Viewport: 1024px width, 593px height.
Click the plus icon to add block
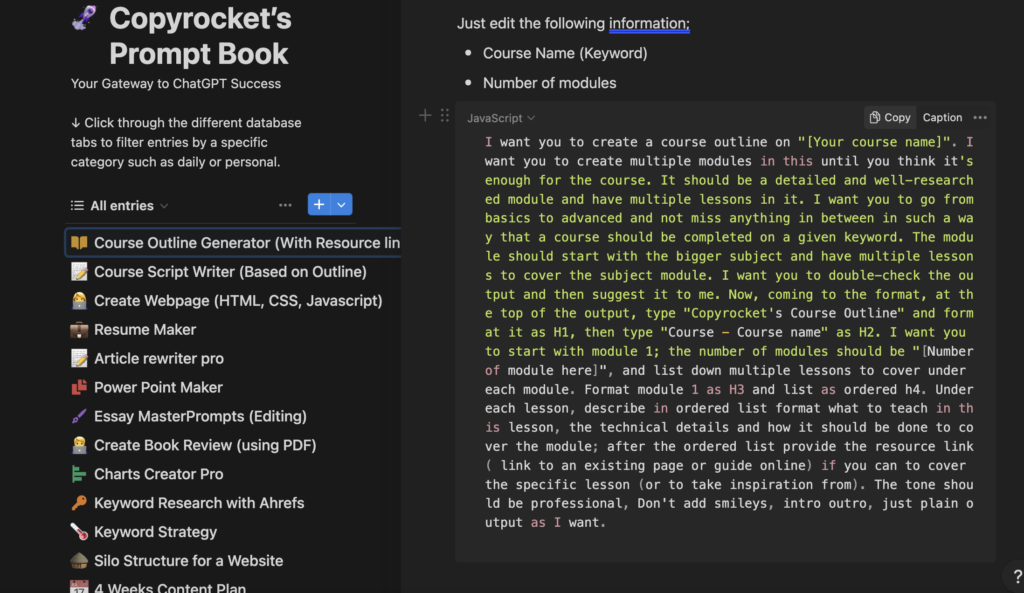pos(425,116)
